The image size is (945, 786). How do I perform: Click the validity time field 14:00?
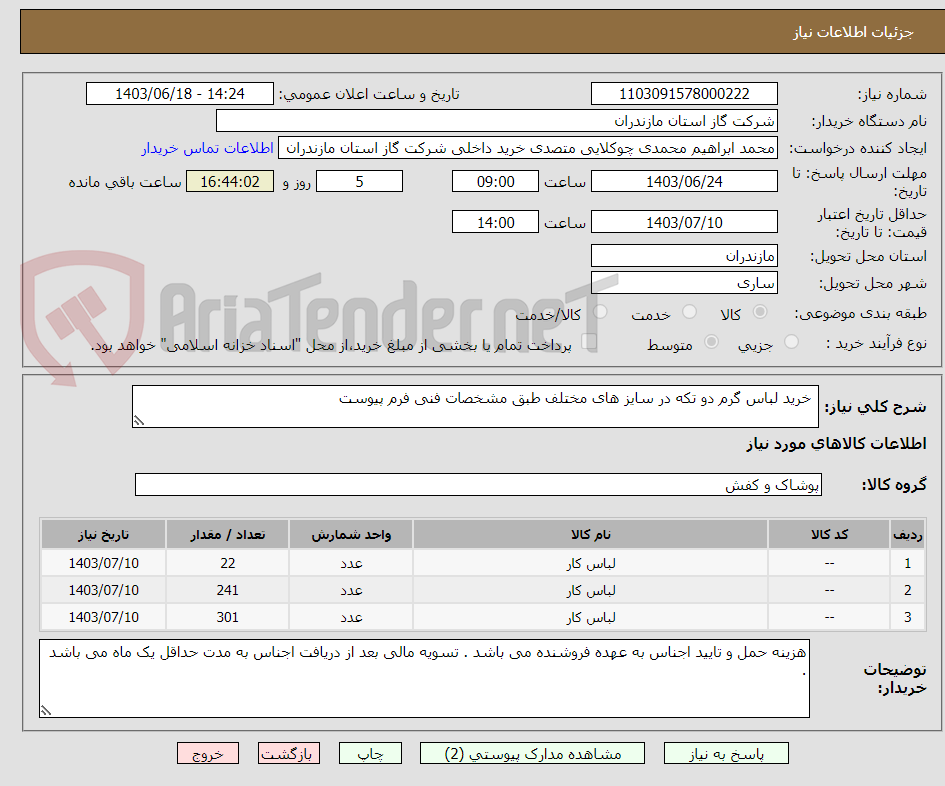(x=495, y=222)
